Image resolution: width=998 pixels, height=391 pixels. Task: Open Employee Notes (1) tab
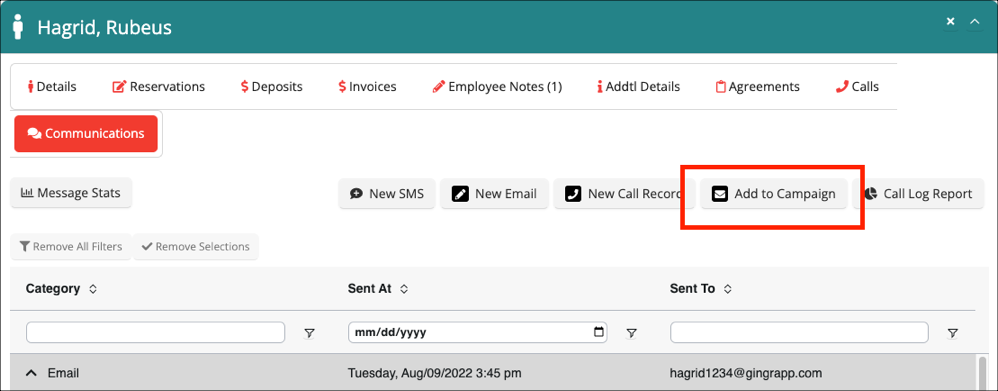click(496, 87)
